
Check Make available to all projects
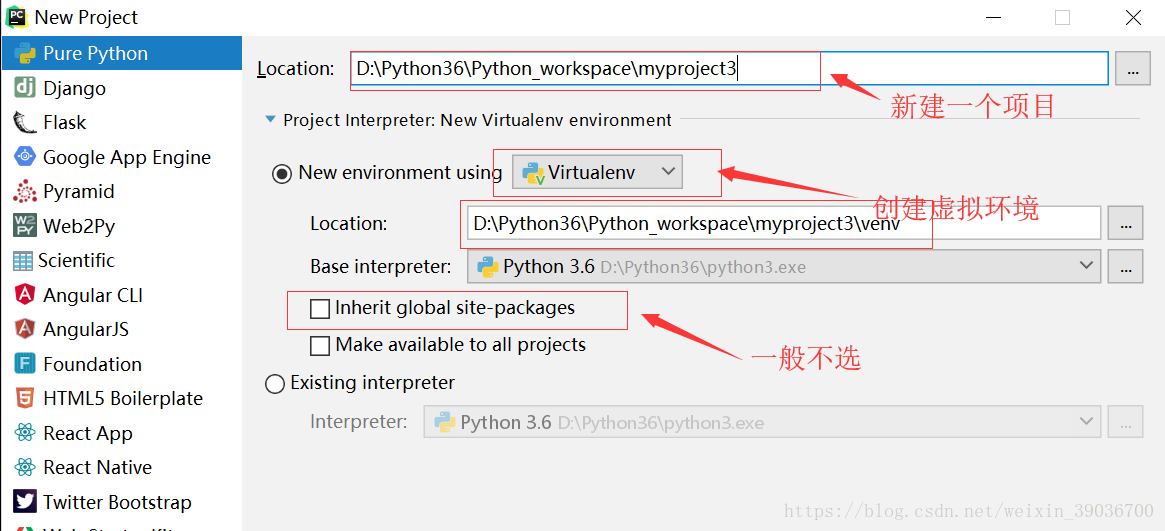[319, 345]
